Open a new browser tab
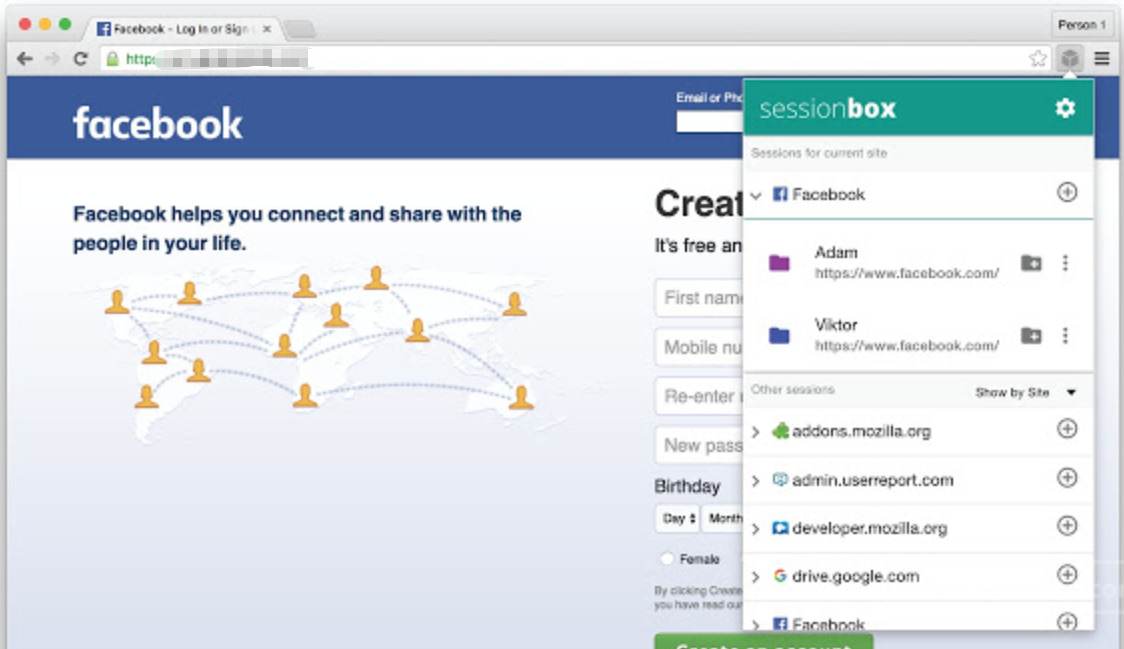1124x649 pixels. pos(300,29)
